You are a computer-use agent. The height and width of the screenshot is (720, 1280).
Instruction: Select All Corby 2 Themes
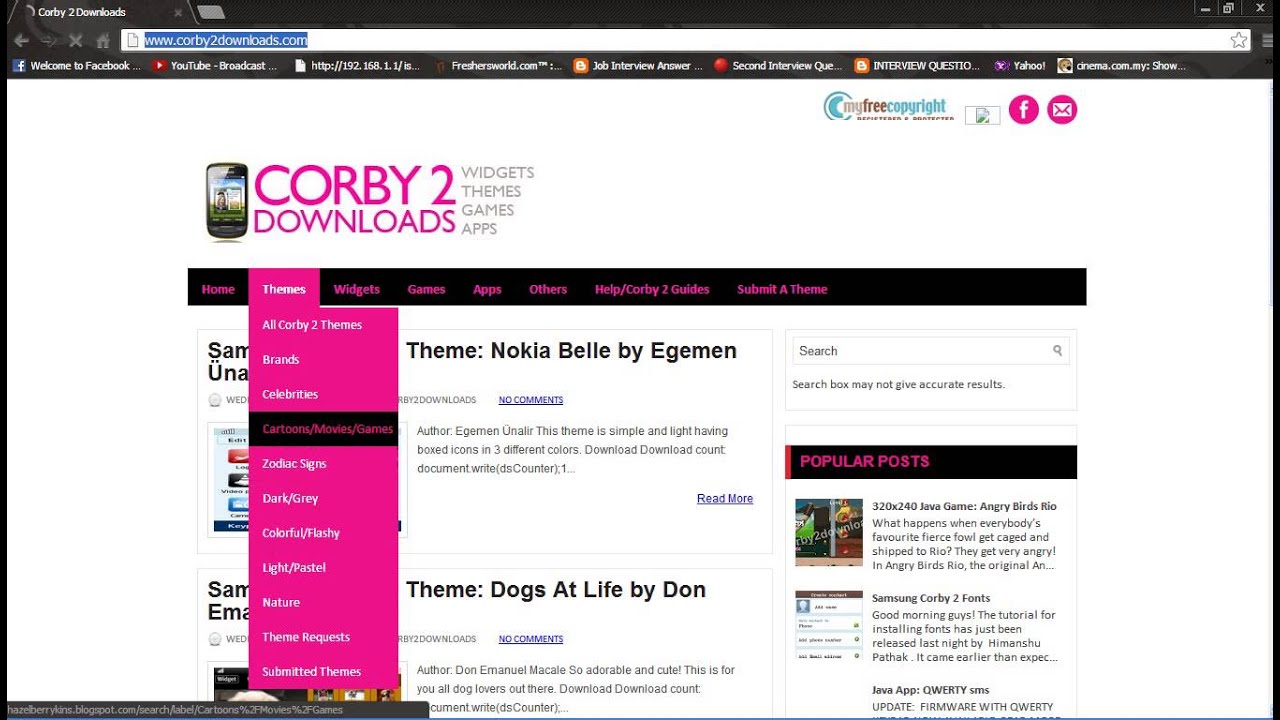323,325
